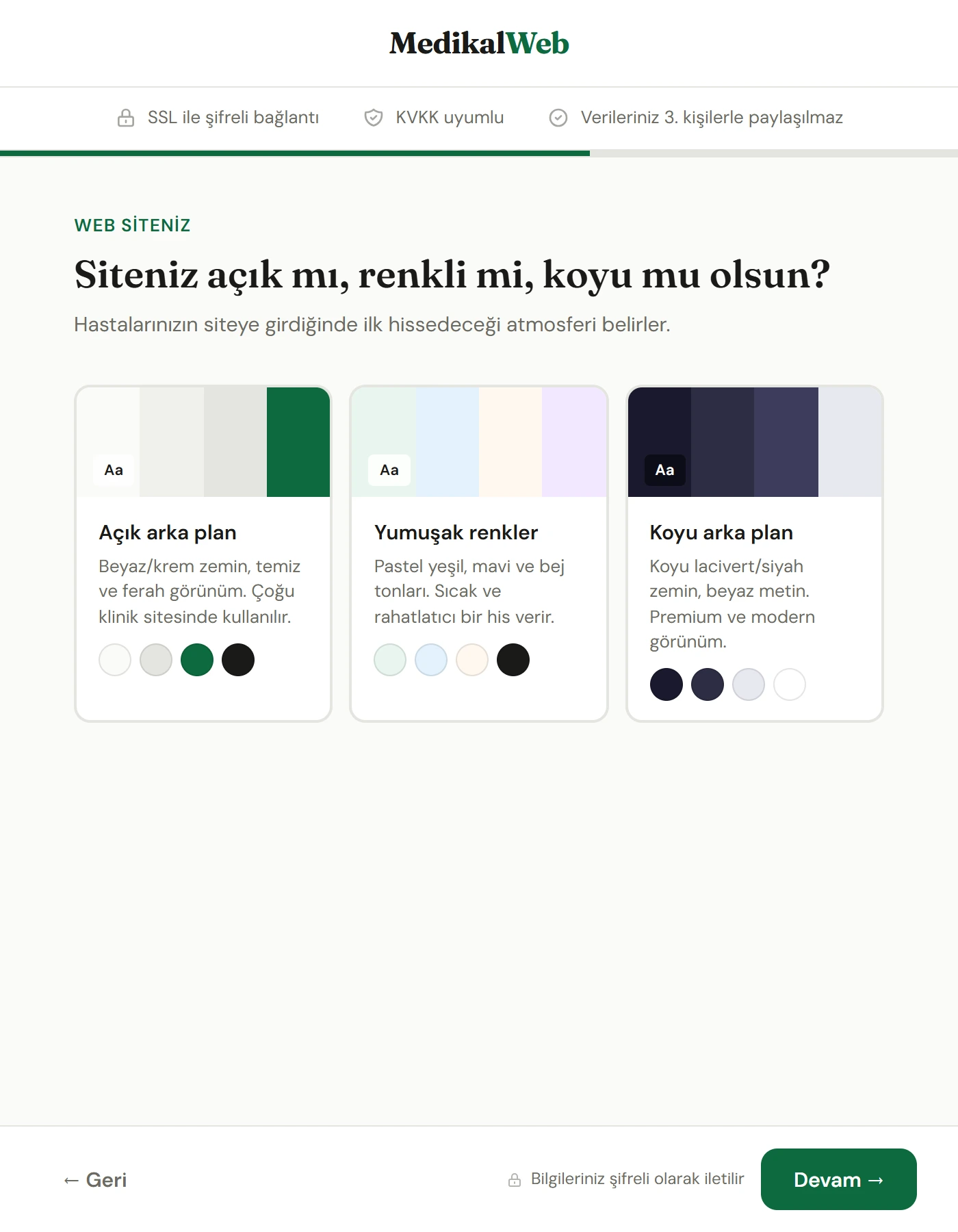Select the Açık arka plan option
This screenshot has height=1232, width=958.
(x=203, y=553)
